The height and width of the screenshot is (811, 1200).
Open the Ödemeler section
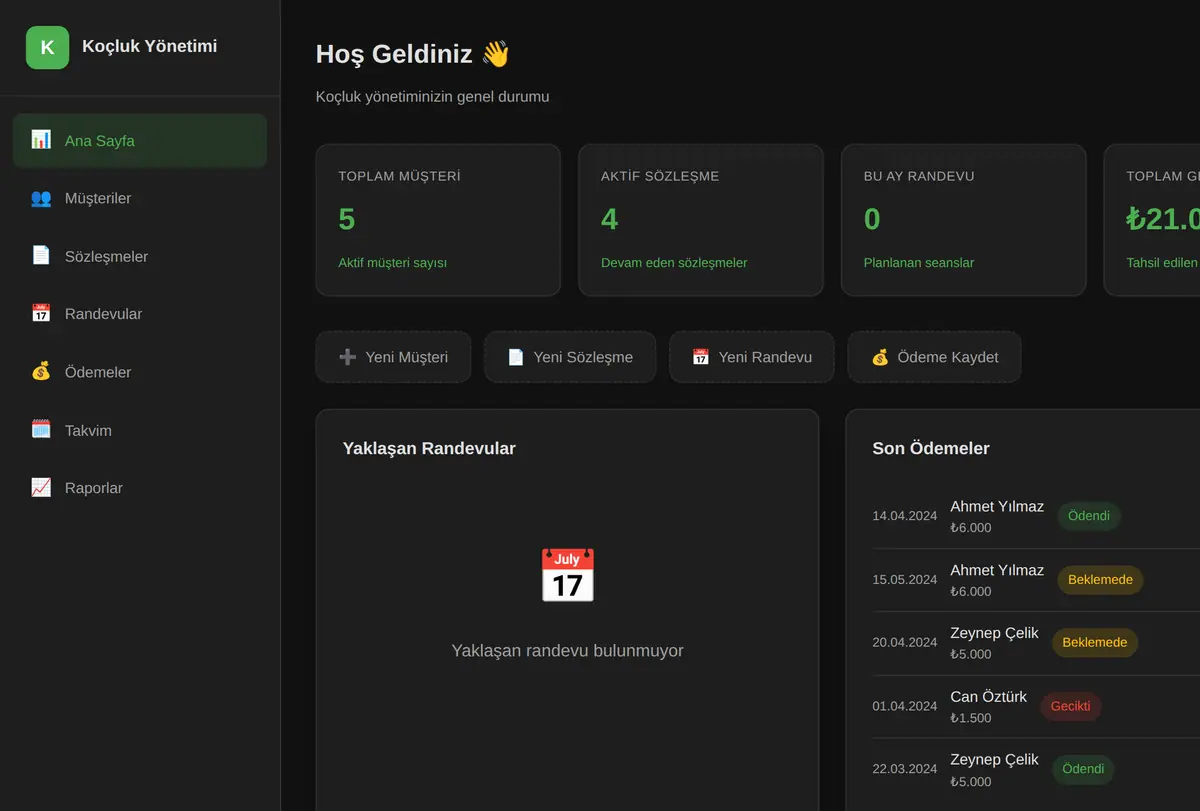coord(140,372)
